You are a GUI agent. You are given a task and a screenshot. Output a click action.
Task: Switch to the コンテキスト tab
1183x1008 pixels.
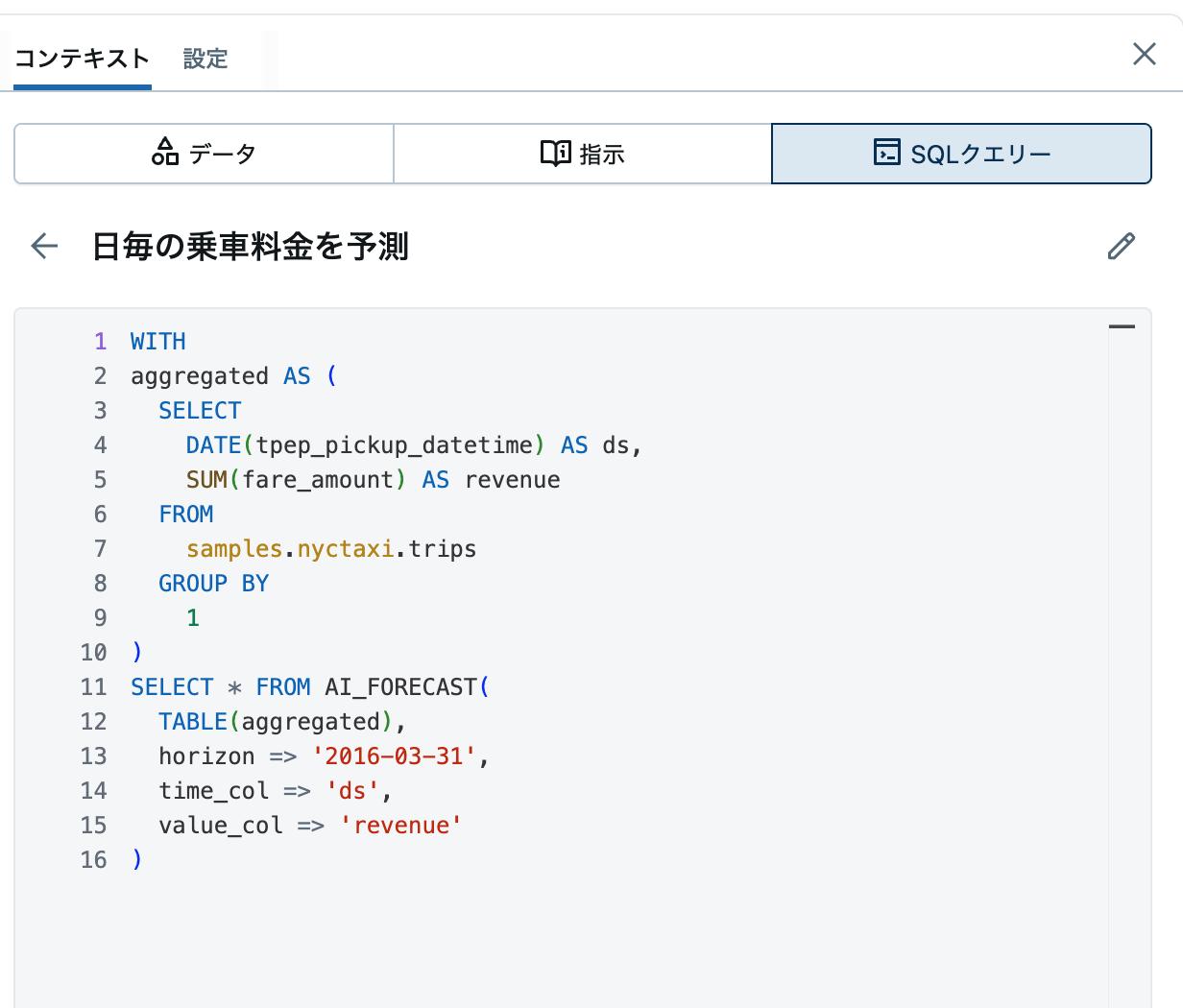tap(81, 59)
